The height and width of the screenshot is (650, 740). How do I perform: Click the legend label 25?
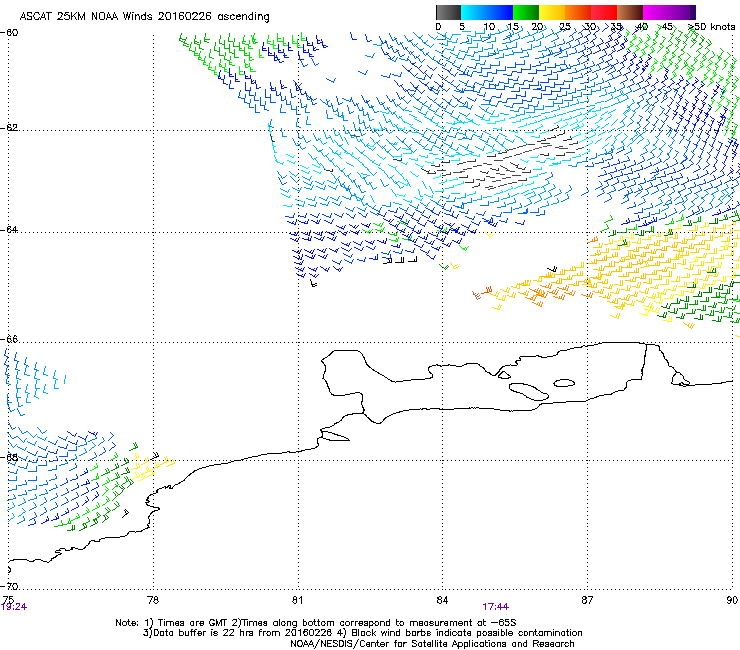[x=565, y=27]
